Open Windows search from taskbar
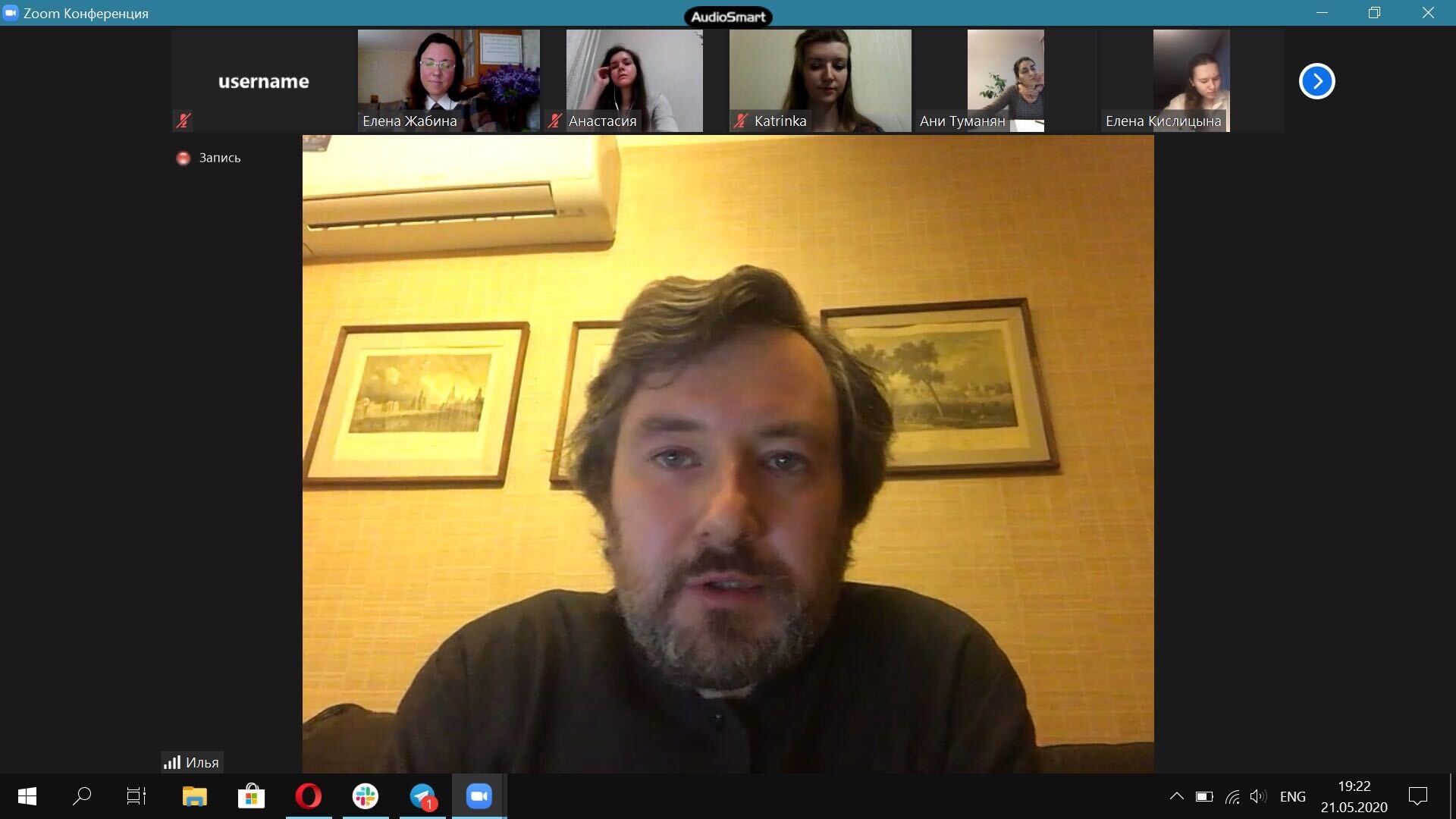This screenshot has height=819, width=1456. (x=82, y=796)
